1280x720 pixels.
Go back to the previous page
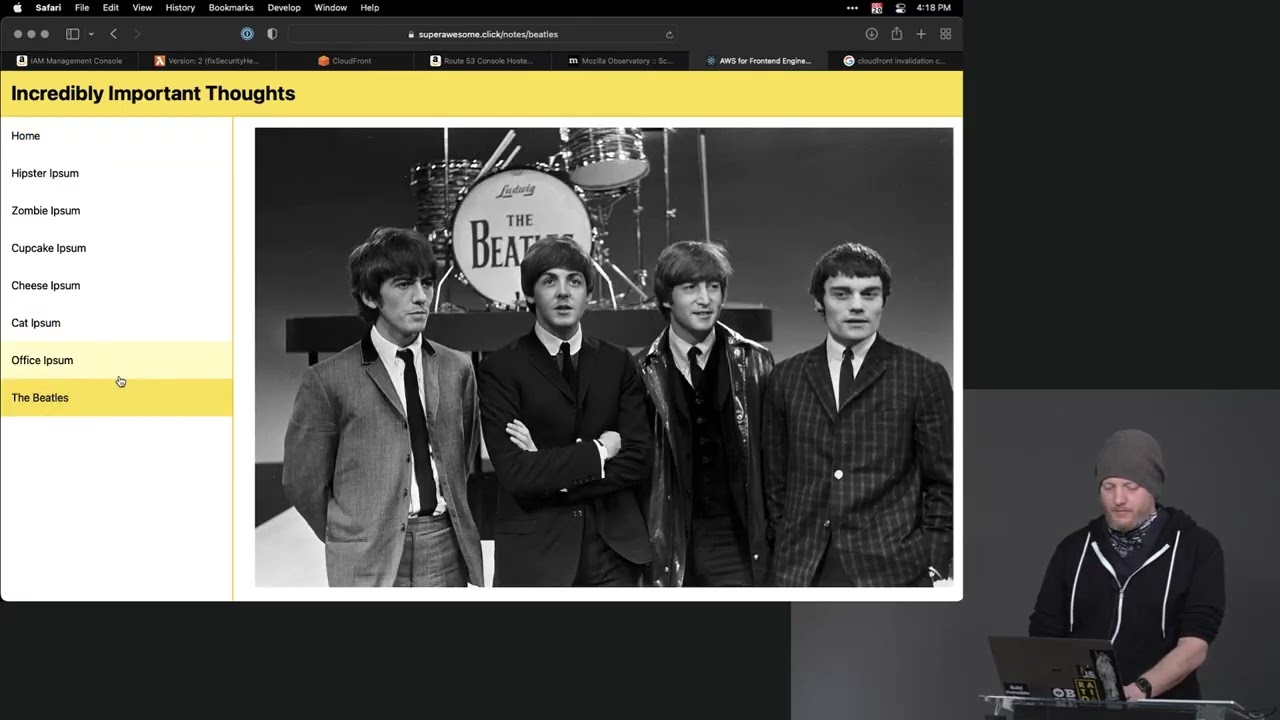[x=114, y=34]
